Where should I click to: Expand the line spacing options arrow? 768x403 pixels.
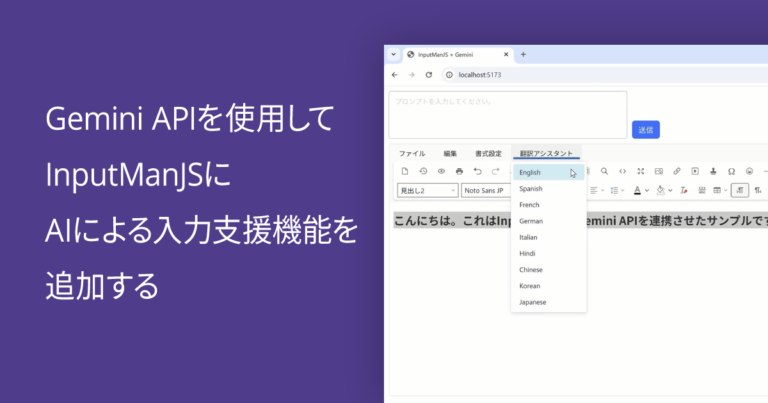coord(623,190)
